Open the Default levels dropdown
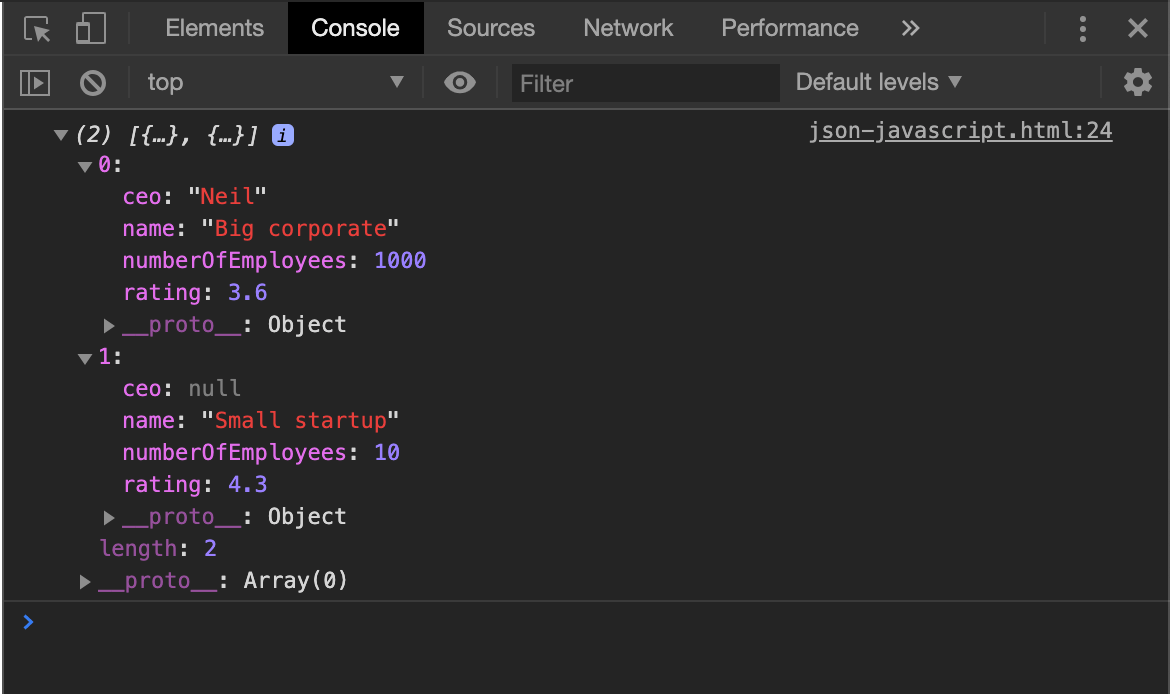The height and width of the screenshot is (694, 1170). click(x=877, y=82)
